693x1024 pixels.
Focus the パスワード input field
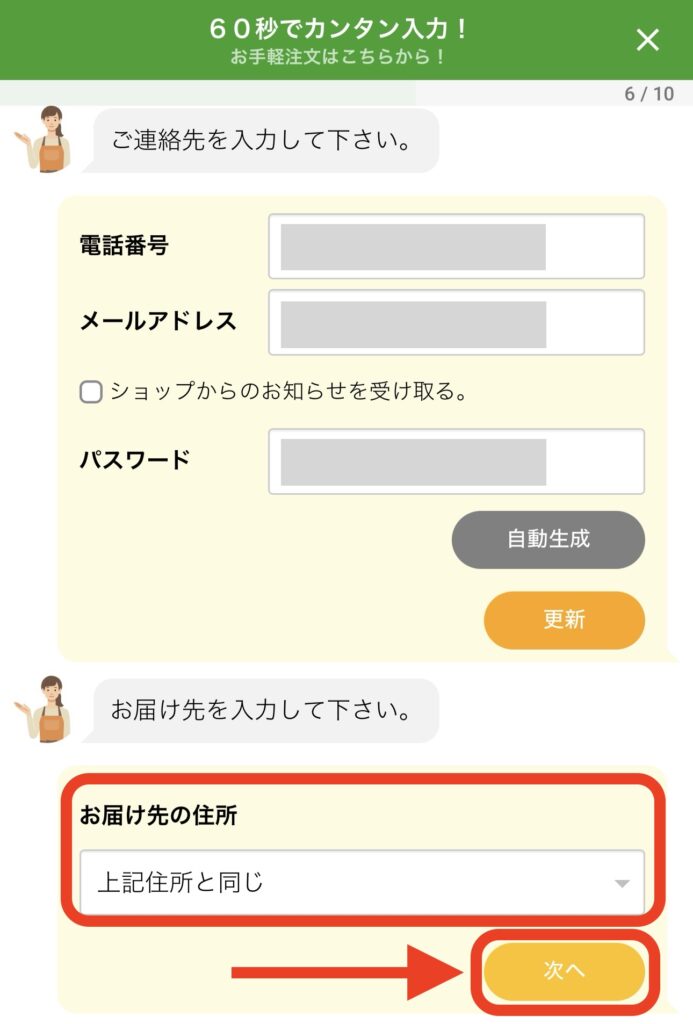[x=456, y=462]
